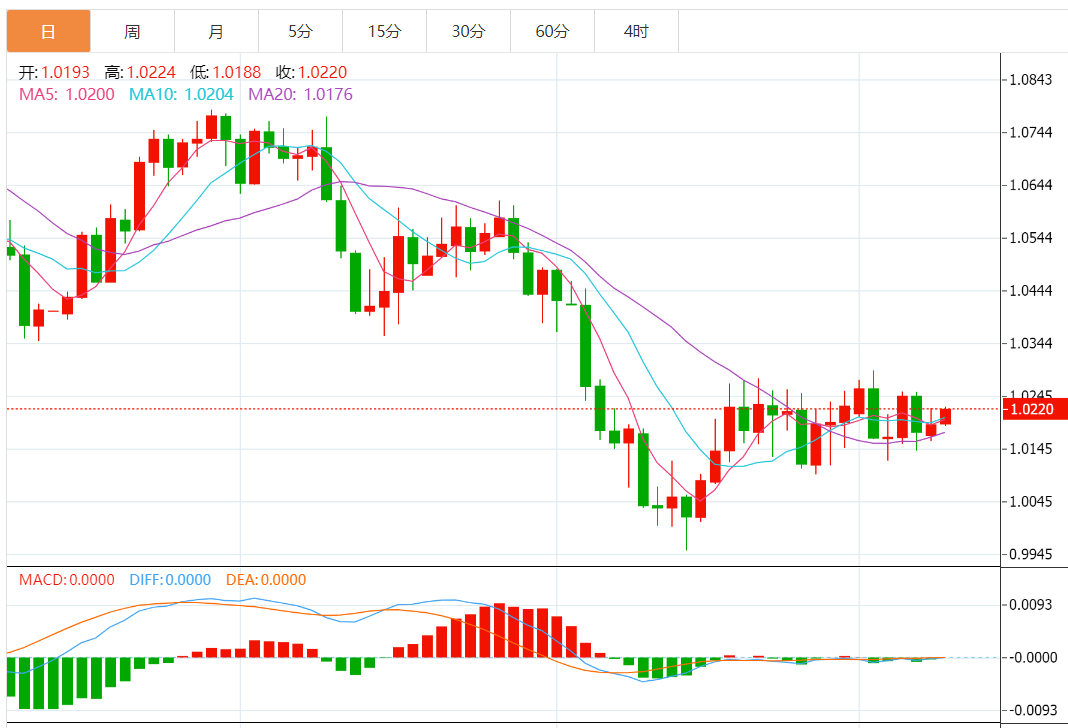The height and width of the screenshot is (728, 1068).
Task: Click the 1.0344 price axis label
Action: click(1031, 343)
